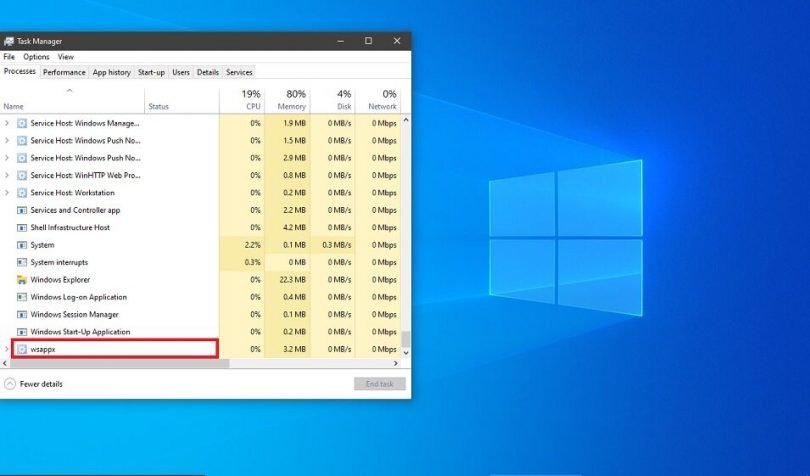Click the Services and Controller app icon

pyautogui.click(x=22, y=210)
